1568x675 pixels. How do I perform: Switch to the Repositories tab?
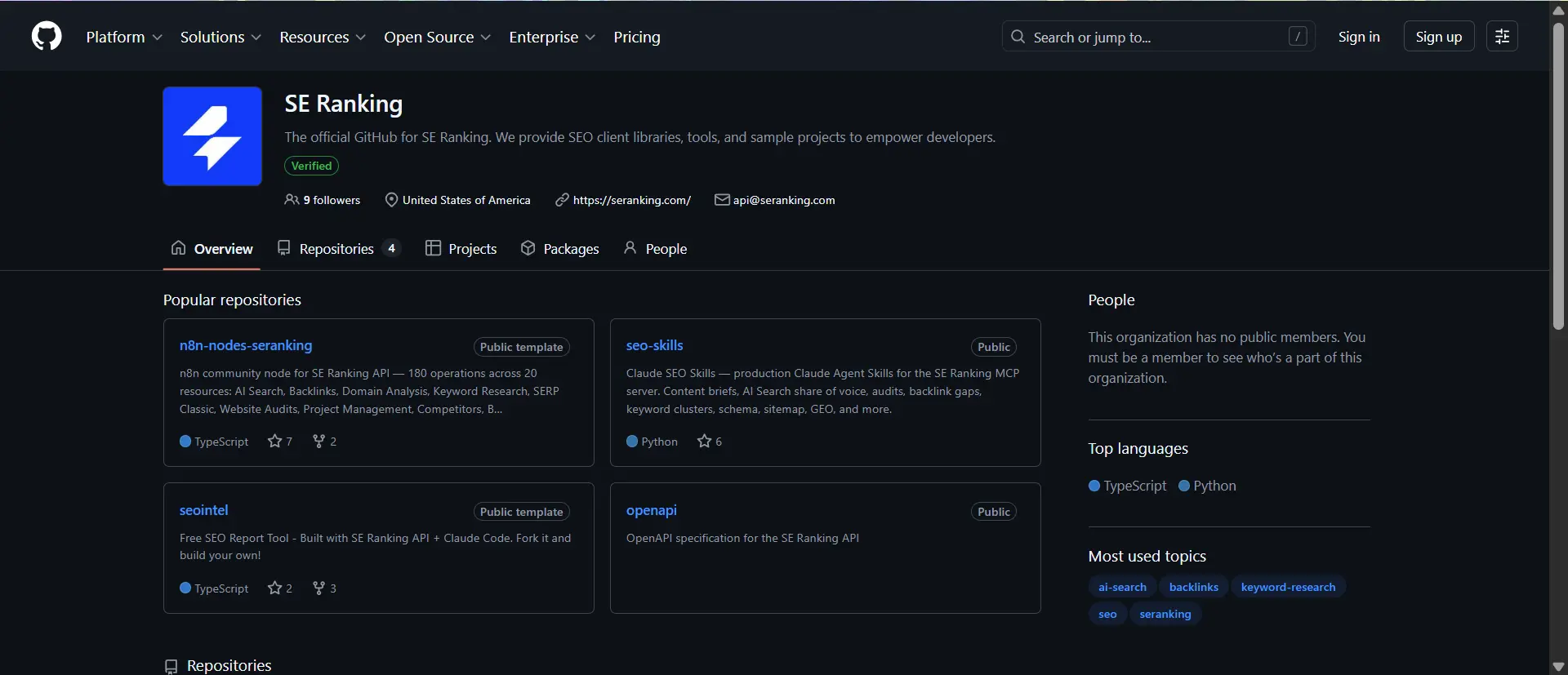coord(339,249)
